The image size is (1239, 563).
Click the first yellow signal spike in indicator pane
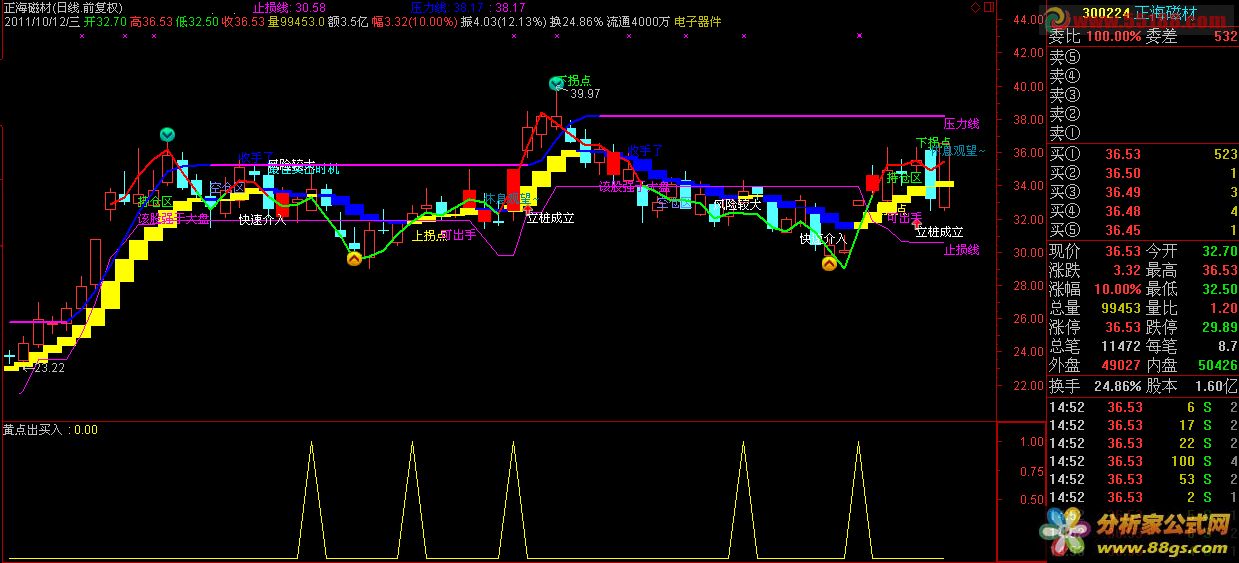coord(311,498)
